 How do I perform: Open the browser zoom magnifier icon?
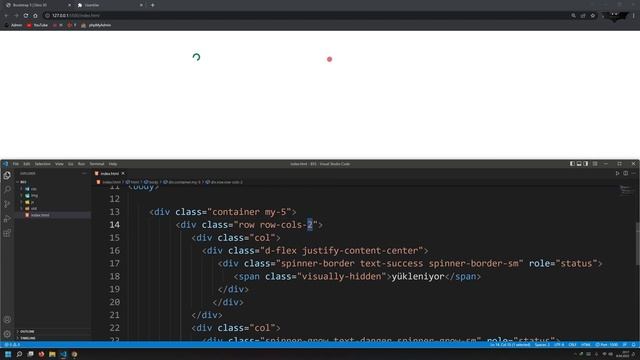573,16
